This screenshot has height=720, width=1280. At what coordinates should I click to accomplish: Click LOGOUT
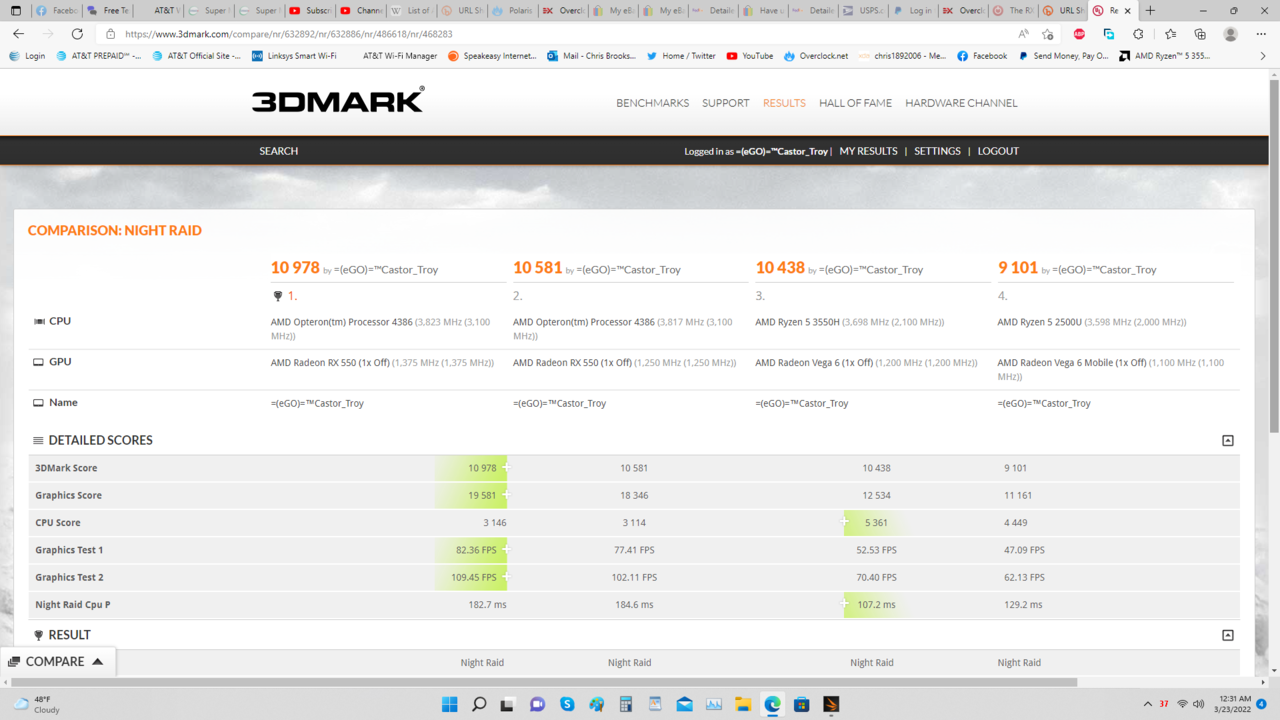[x=998, y=151]
